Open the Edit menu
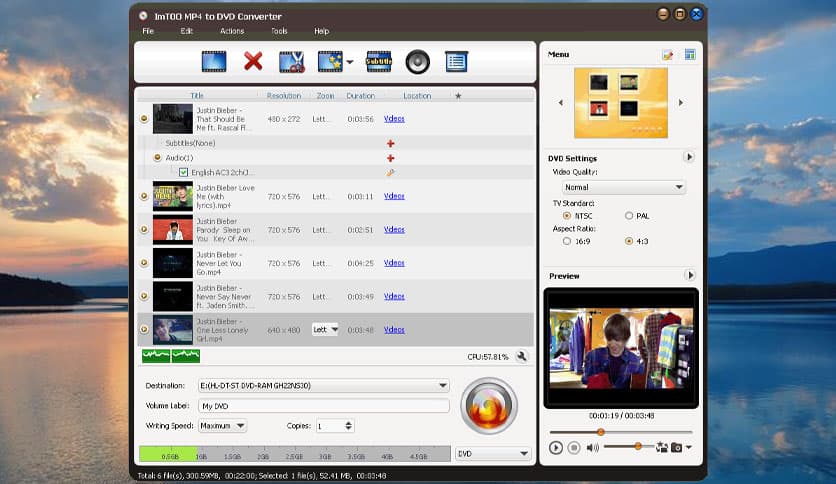The height and width of the screenshot is (484, 836). point(187,31)
